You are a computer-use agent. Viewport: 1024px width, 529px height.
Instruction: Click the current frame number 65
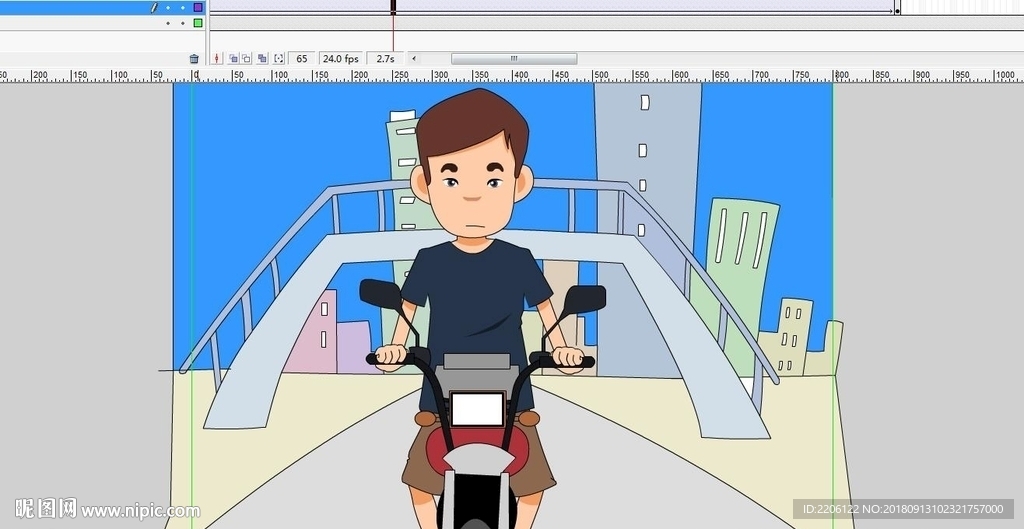(302, 59)
